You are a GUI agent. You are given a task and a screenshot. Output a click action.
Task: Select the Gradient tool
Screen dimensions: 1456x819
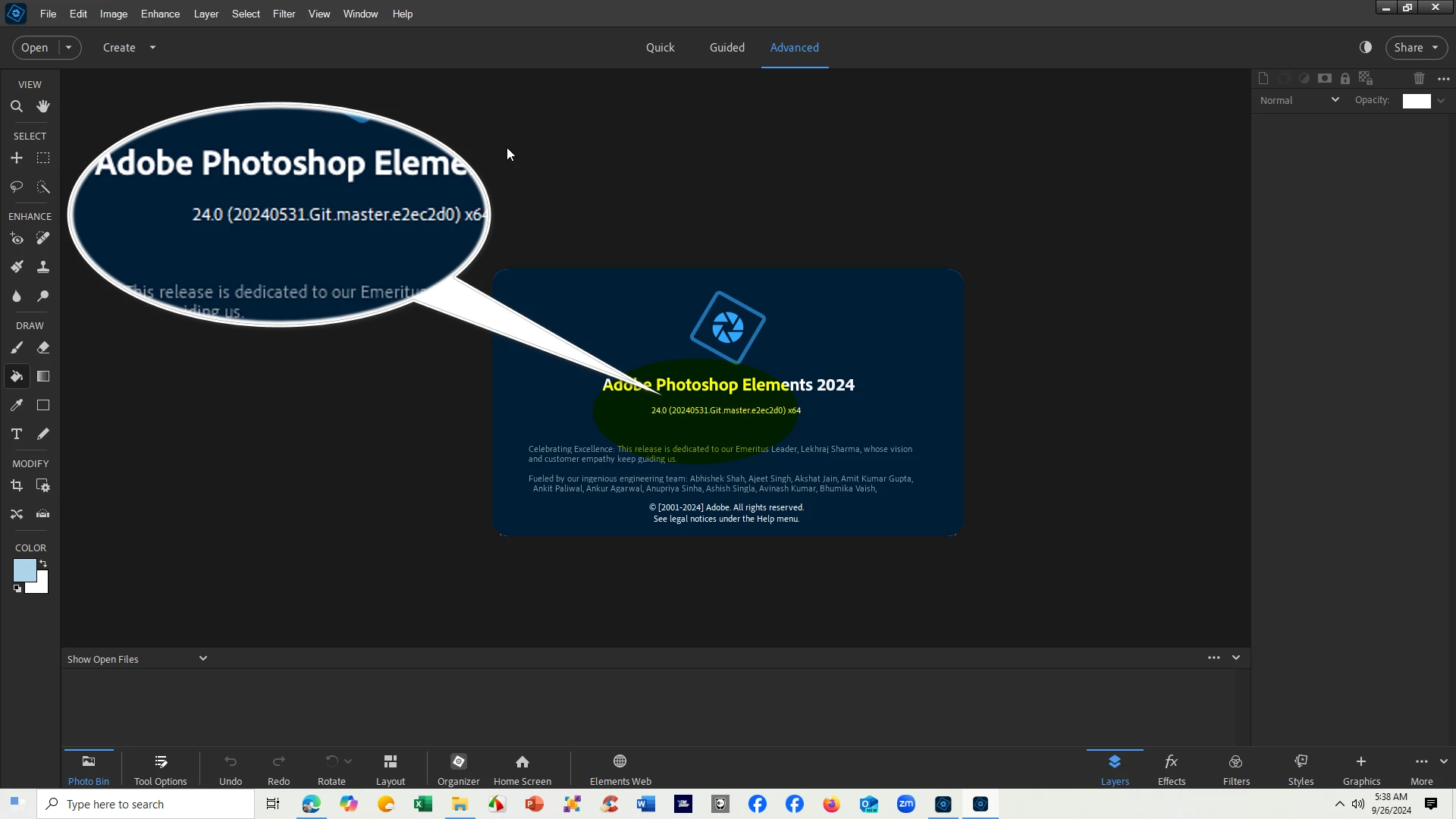click(x=43, y=376)
